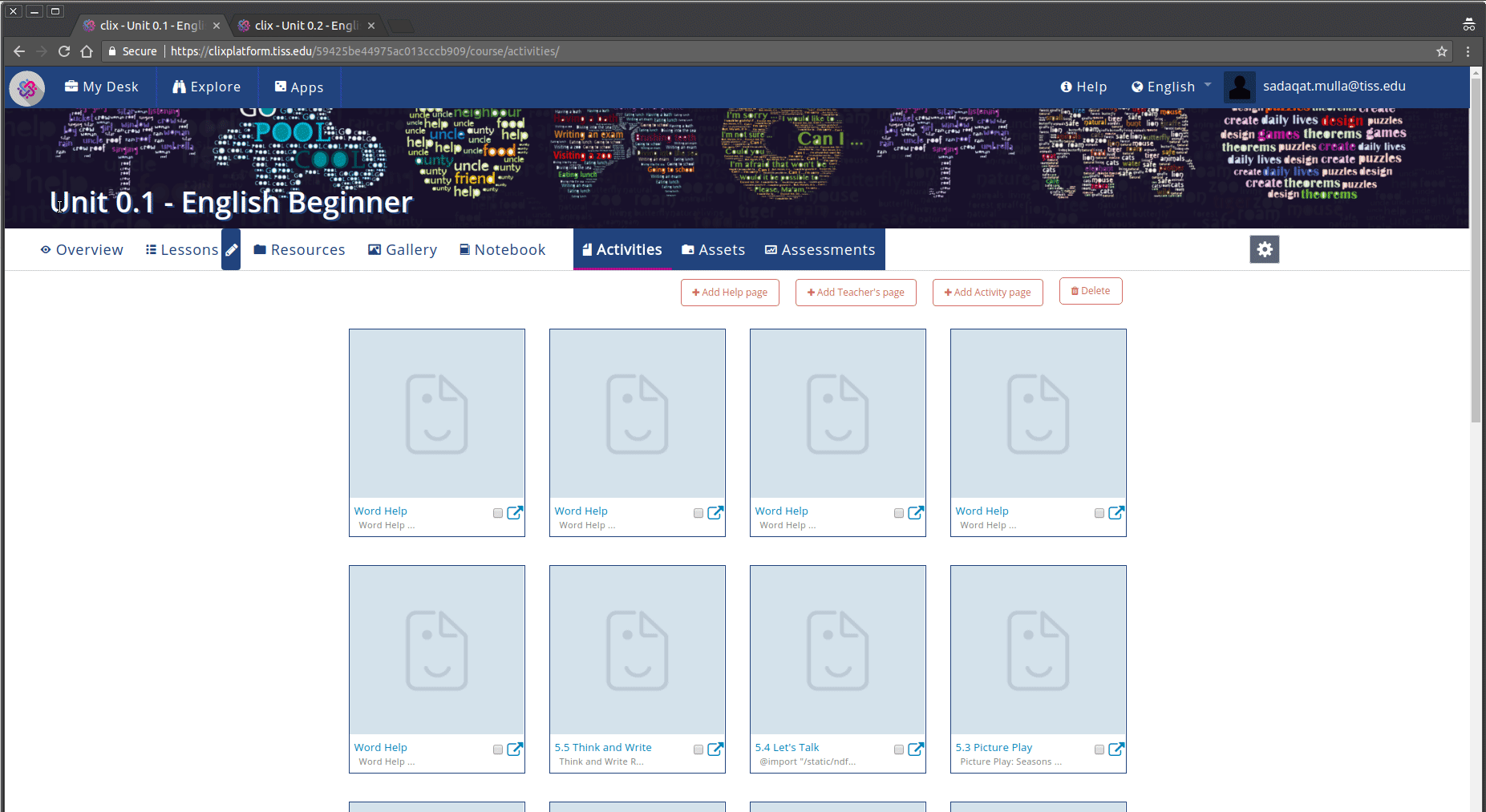The width and height of the screenshot is (1486, 812).
Task: Bookmark this page with the star icon
Action: click(1441, 51)
